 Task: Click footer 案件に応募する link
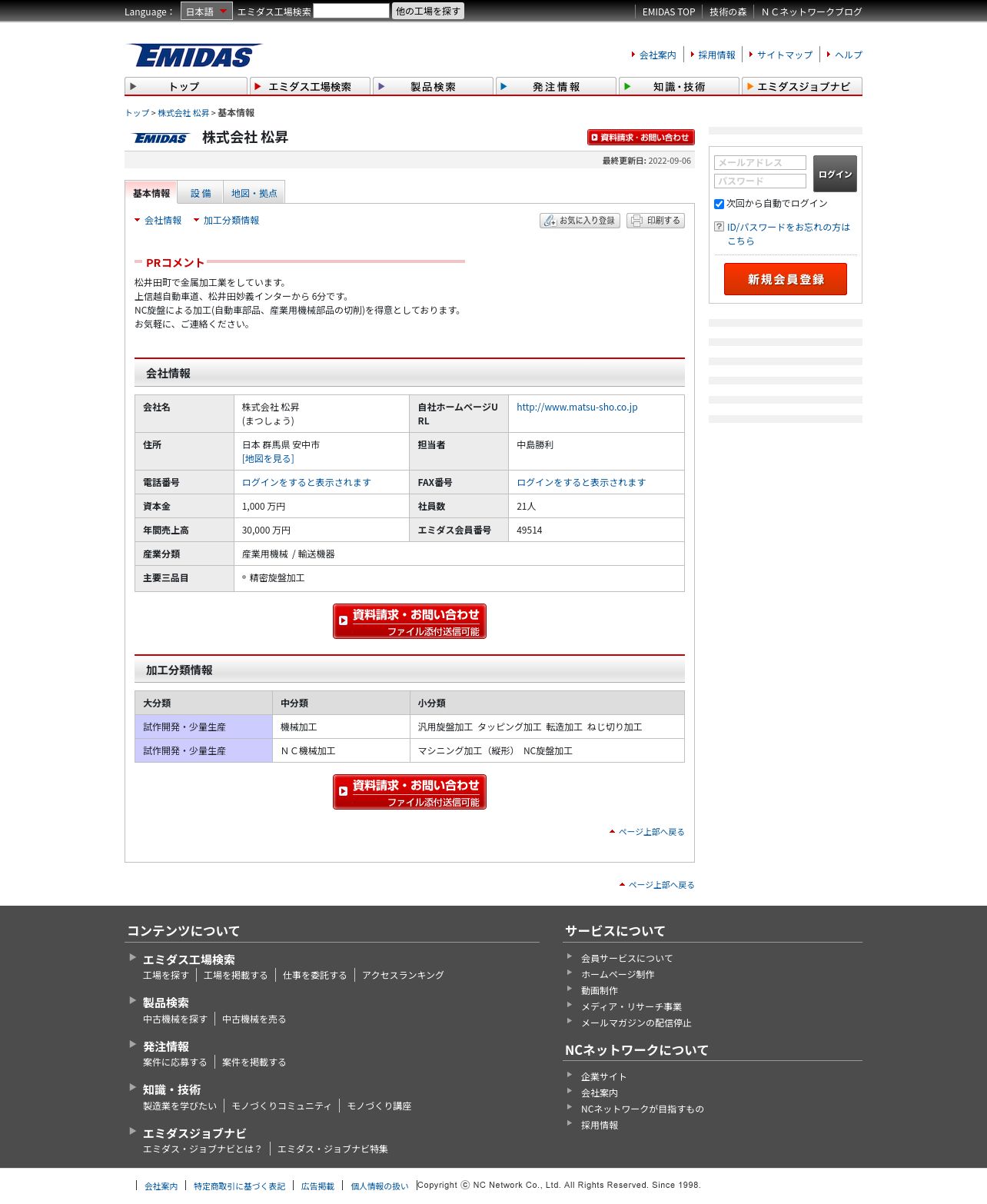(x=175, y=1063)
